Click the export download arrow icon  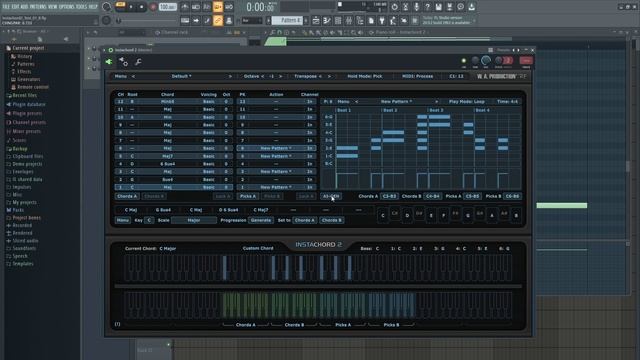click(471, 7)
